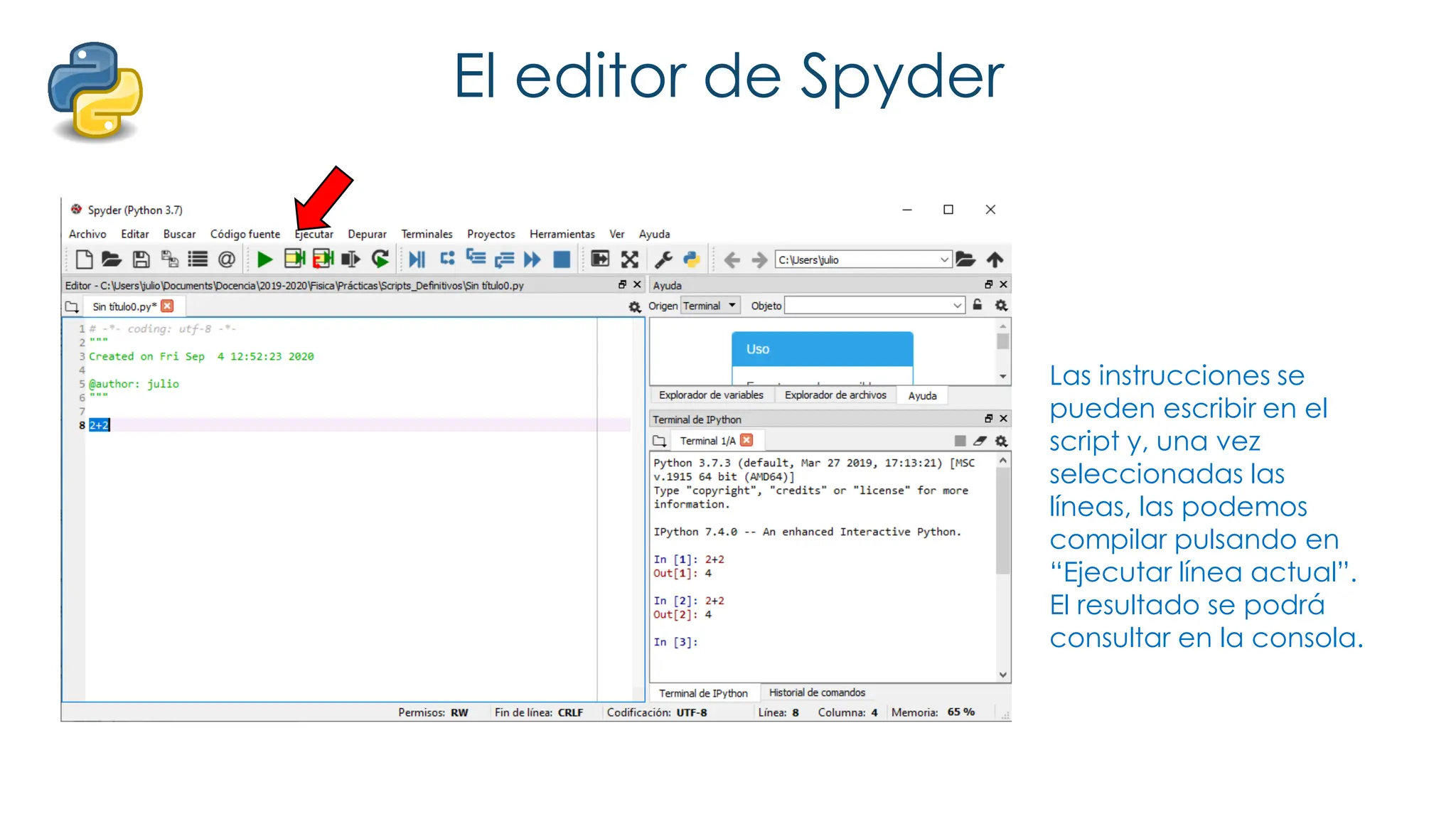Viewport: 1456px width, 819px height.
Task: Step into function in debugger
Action: coord(476,258)
